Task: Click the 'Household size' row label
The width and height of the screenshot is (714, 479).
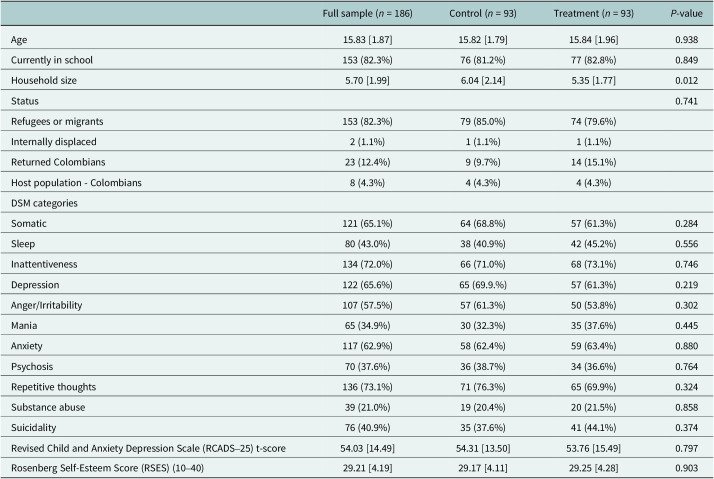Action: (x=44, y=81)
